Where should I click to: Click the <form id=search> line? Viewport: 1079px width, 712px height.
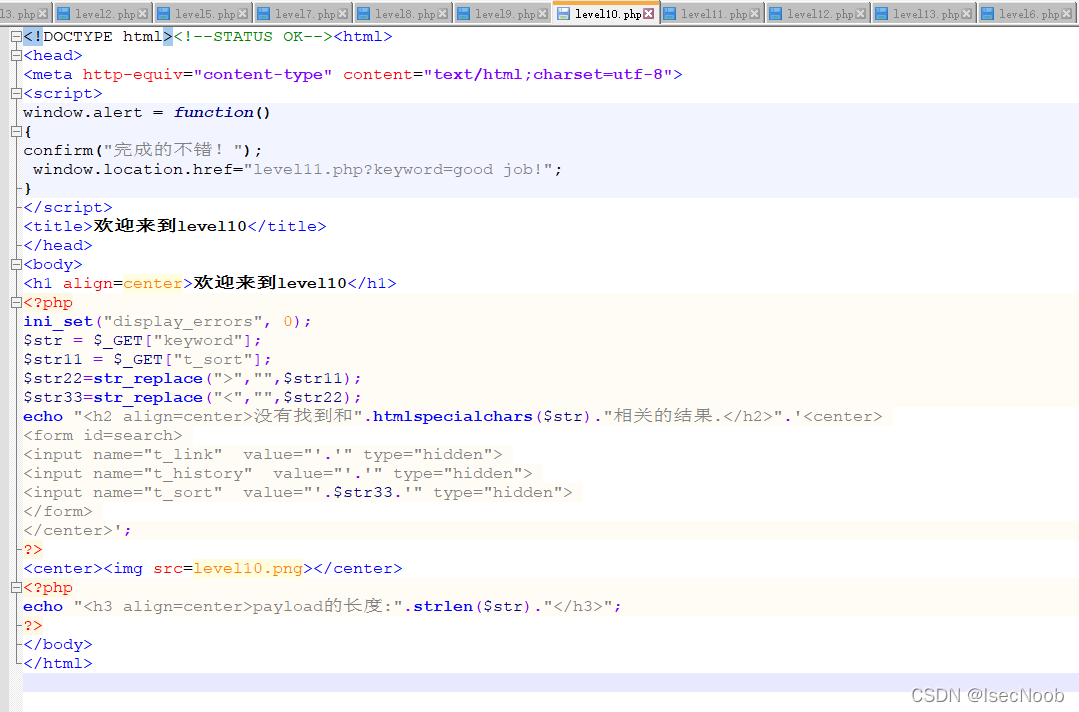(103, 435)
